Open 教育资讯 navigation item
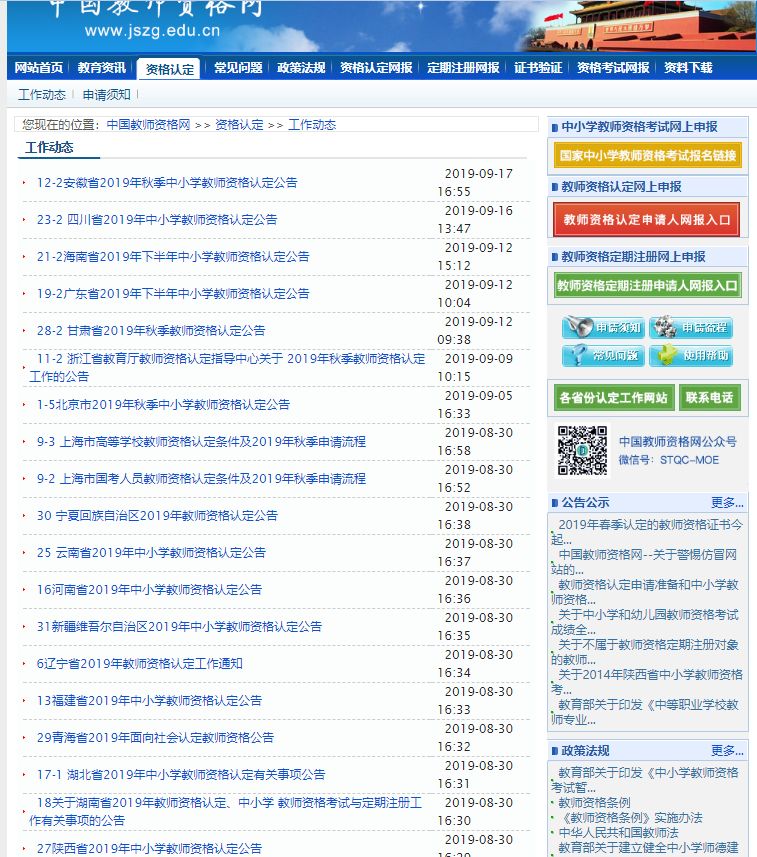757x857 pixels. 102,68
